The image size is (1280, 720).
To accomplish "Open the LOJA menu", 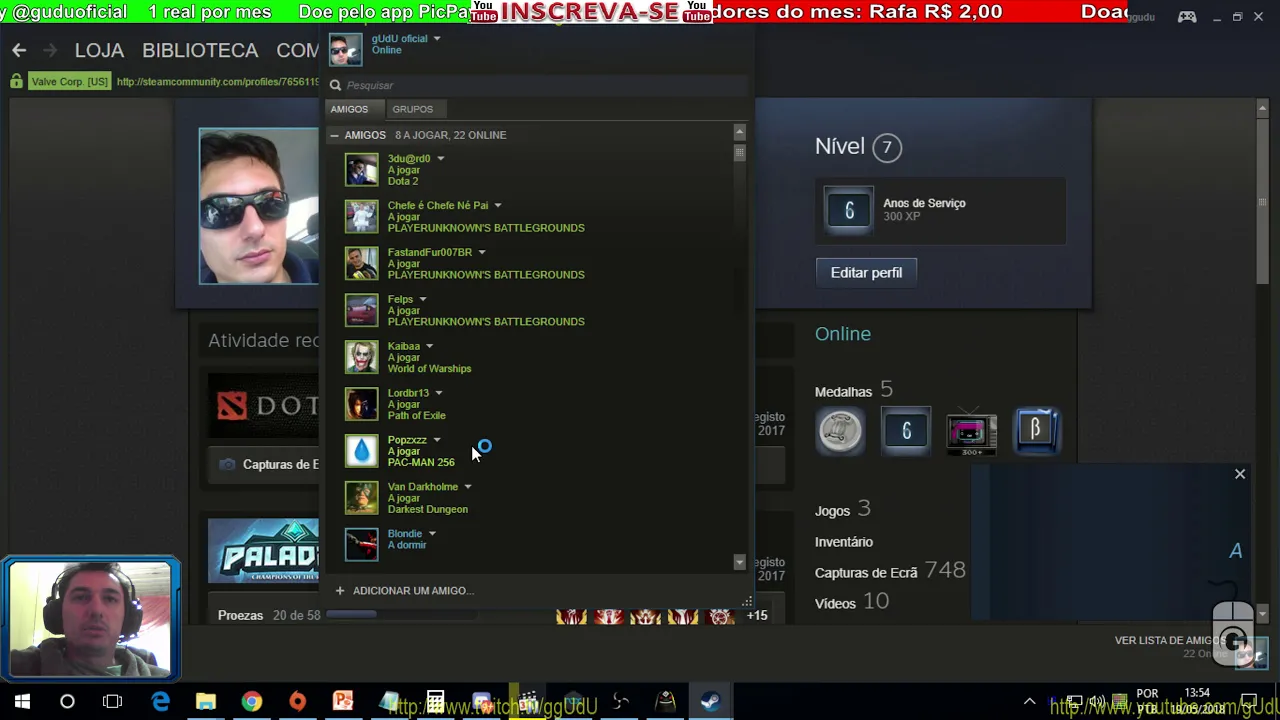I will click(99, 50).
